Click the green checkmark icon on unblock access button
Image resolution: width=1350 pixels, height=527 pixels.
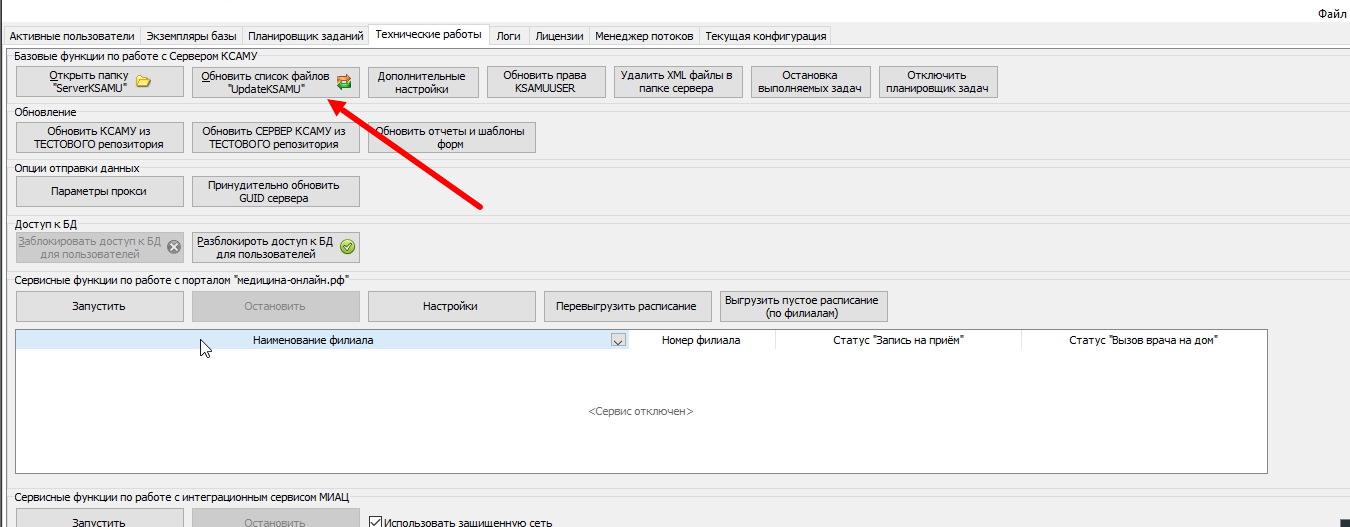click(x=347, y=247)
